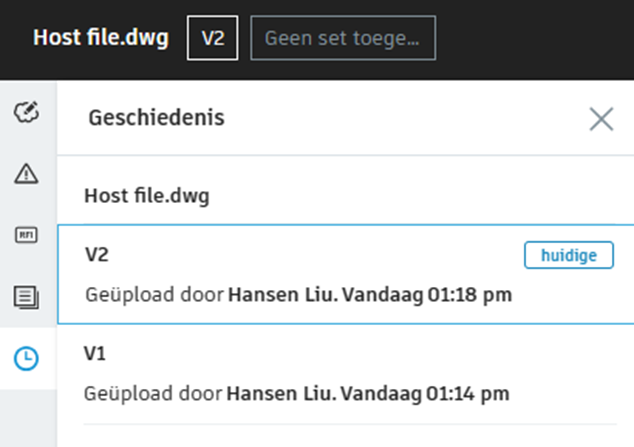Open the Issues warning triangle panel
The width and height of the screenshot is (634, 447).
(27, 173)
